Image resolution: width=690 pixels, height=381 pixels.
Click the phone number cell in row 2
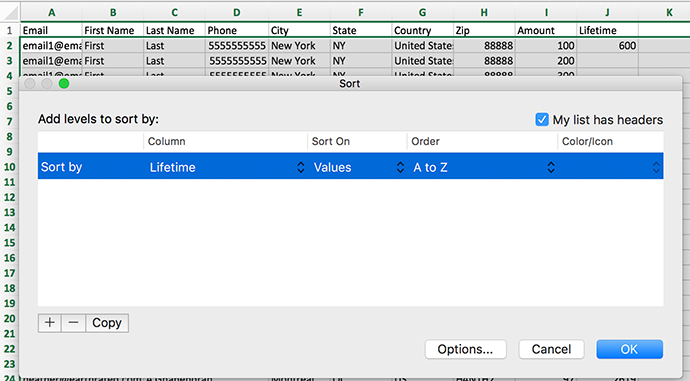click(237, 46)
